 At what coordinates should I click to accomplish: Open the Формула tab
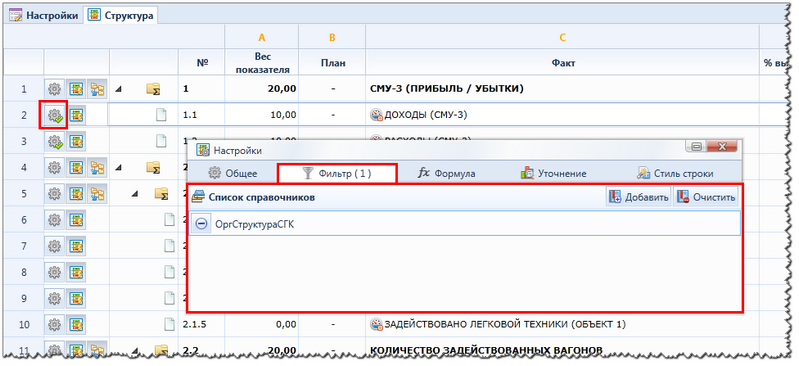[x=447, y=173]
